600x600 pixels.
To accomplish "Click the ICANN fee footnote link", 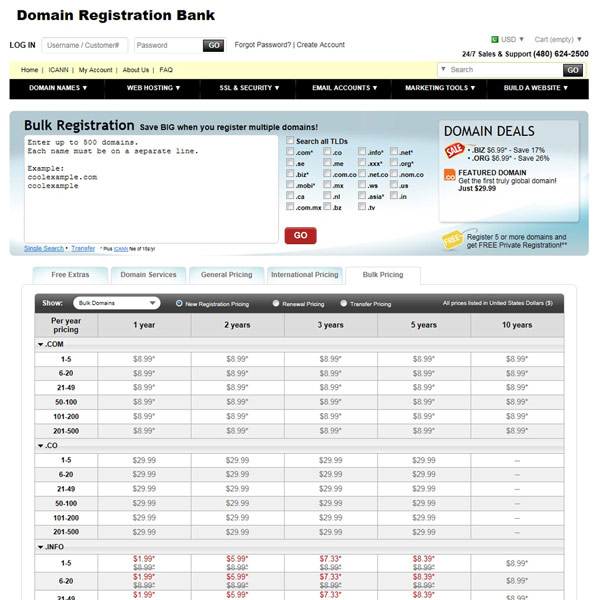I will click(121, 249).
